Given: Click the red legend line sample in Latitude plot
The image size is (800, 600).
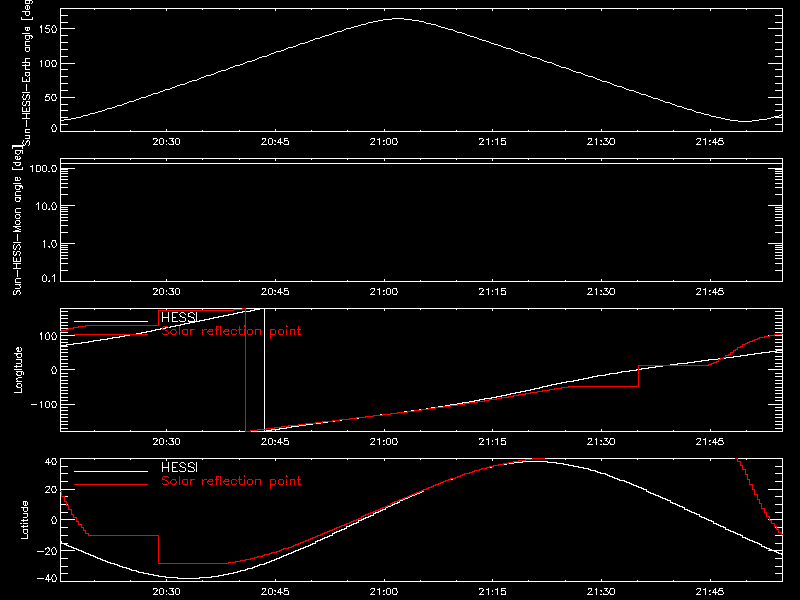Looking at the screenshot, I should [111, 485].
